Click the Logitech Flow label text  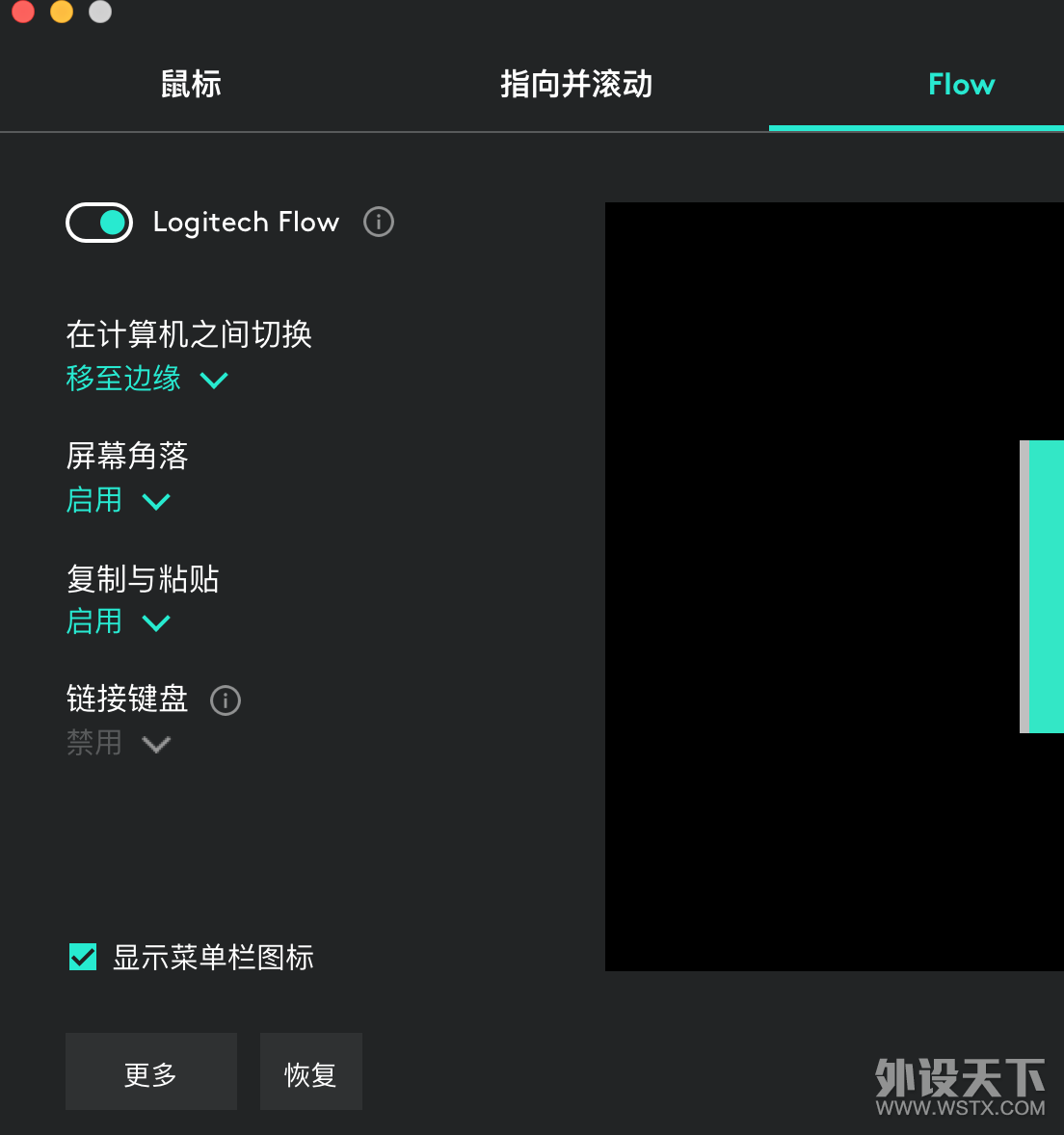(x=246, y=223)
